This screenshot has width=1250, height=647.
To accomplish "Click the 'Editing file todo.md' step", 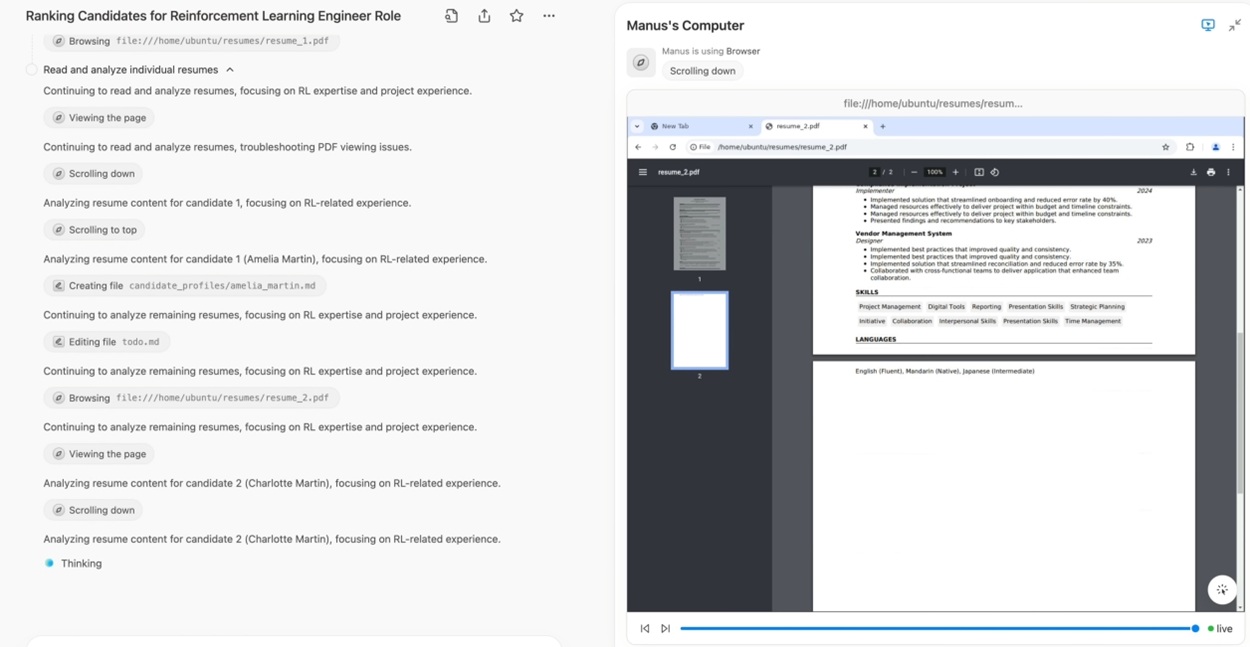I will (106, 342).
